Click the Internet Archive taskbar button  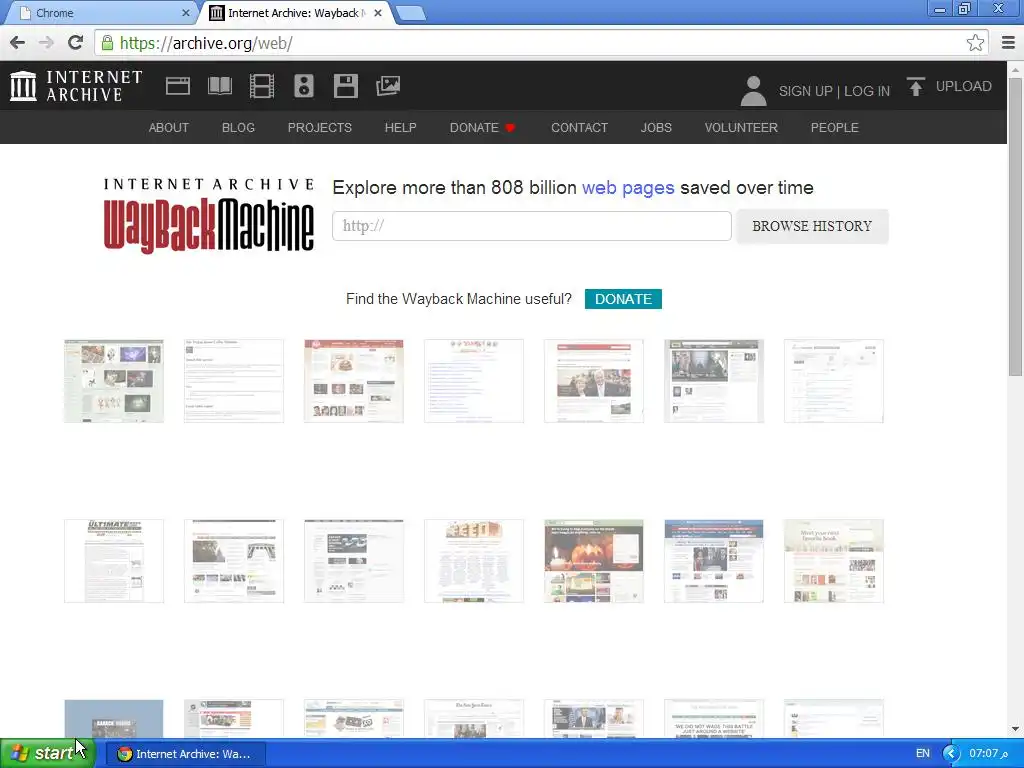(185, 754)
